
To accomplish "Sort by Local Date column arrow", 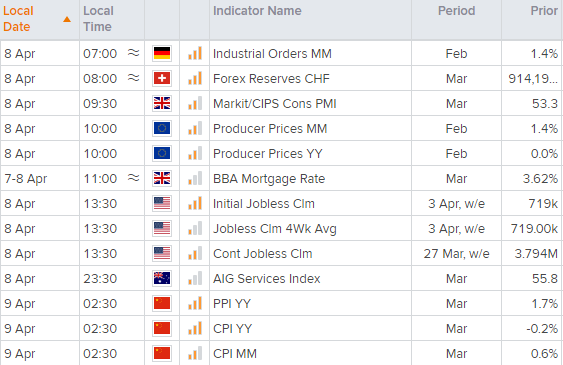I will click(67, 19).
